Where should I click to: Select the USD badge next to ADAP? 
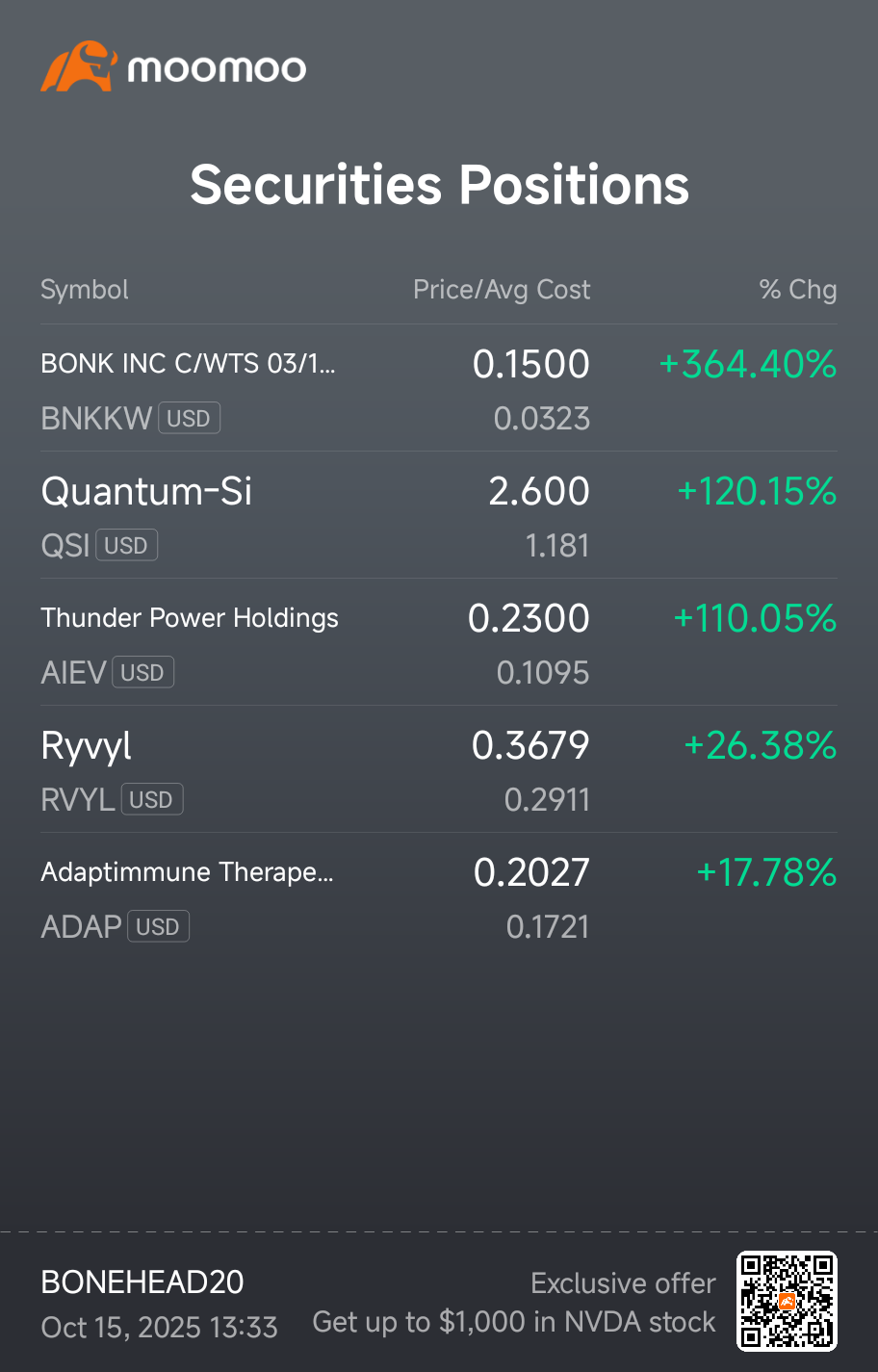pyautogui.click(x=158, y=926)
